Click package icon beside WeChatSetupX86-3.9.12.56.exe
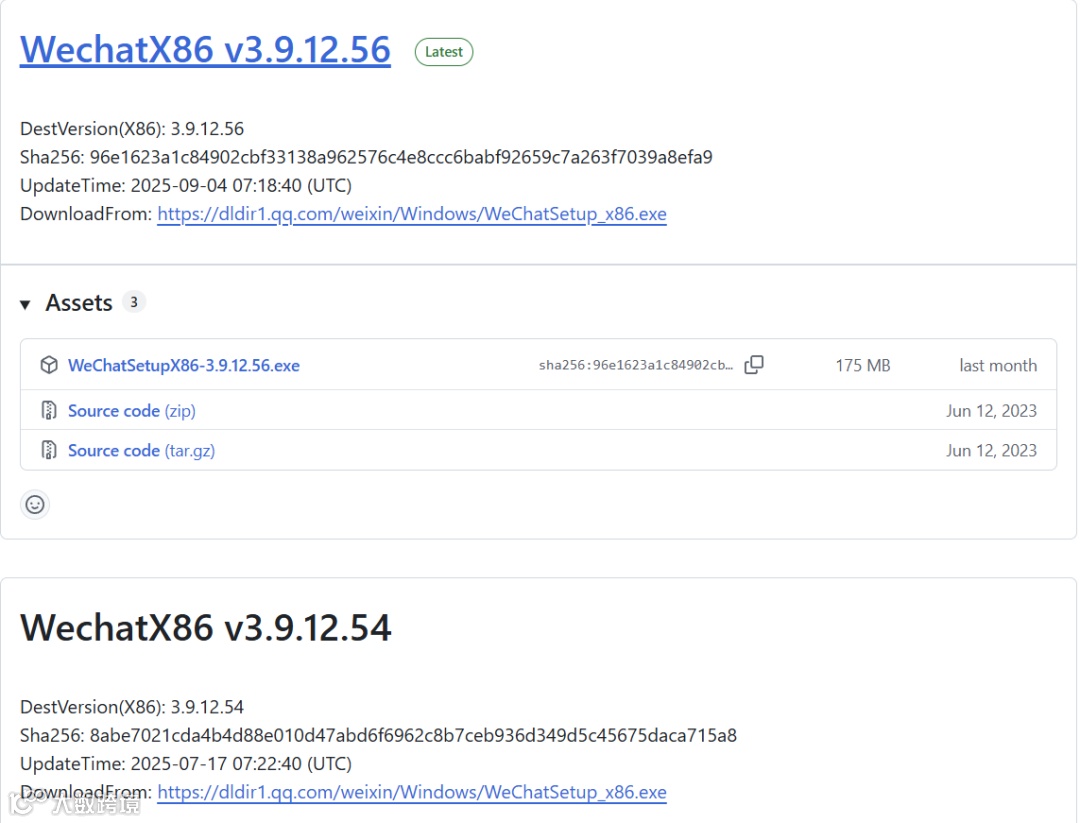 click(x=49, y=364)
